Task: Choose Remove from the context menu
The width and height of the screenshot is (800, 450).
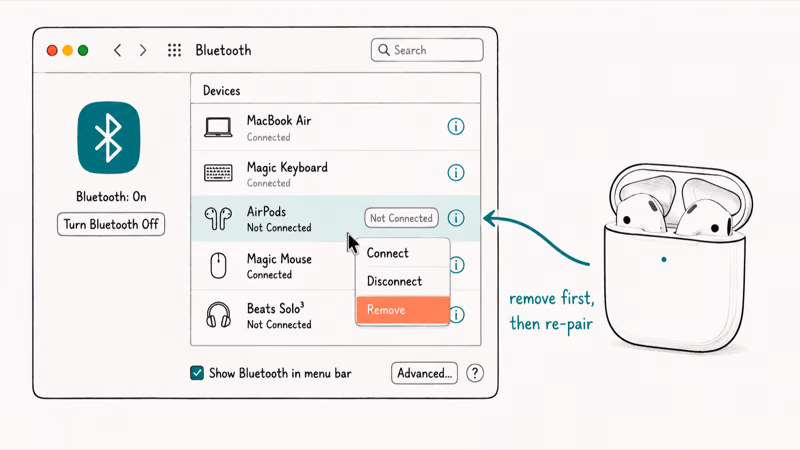Action: point(403,310)
